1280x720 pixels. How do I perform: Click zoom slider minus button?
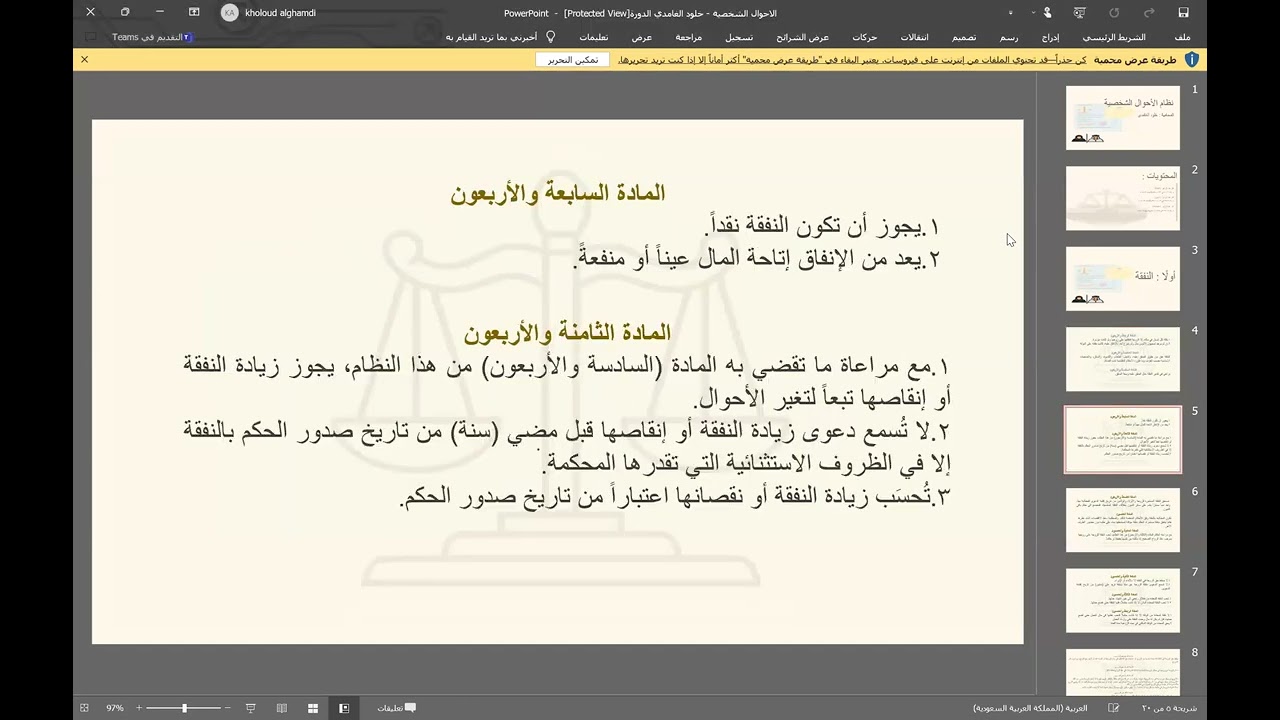pyautogui.click(x=228, y=708)
